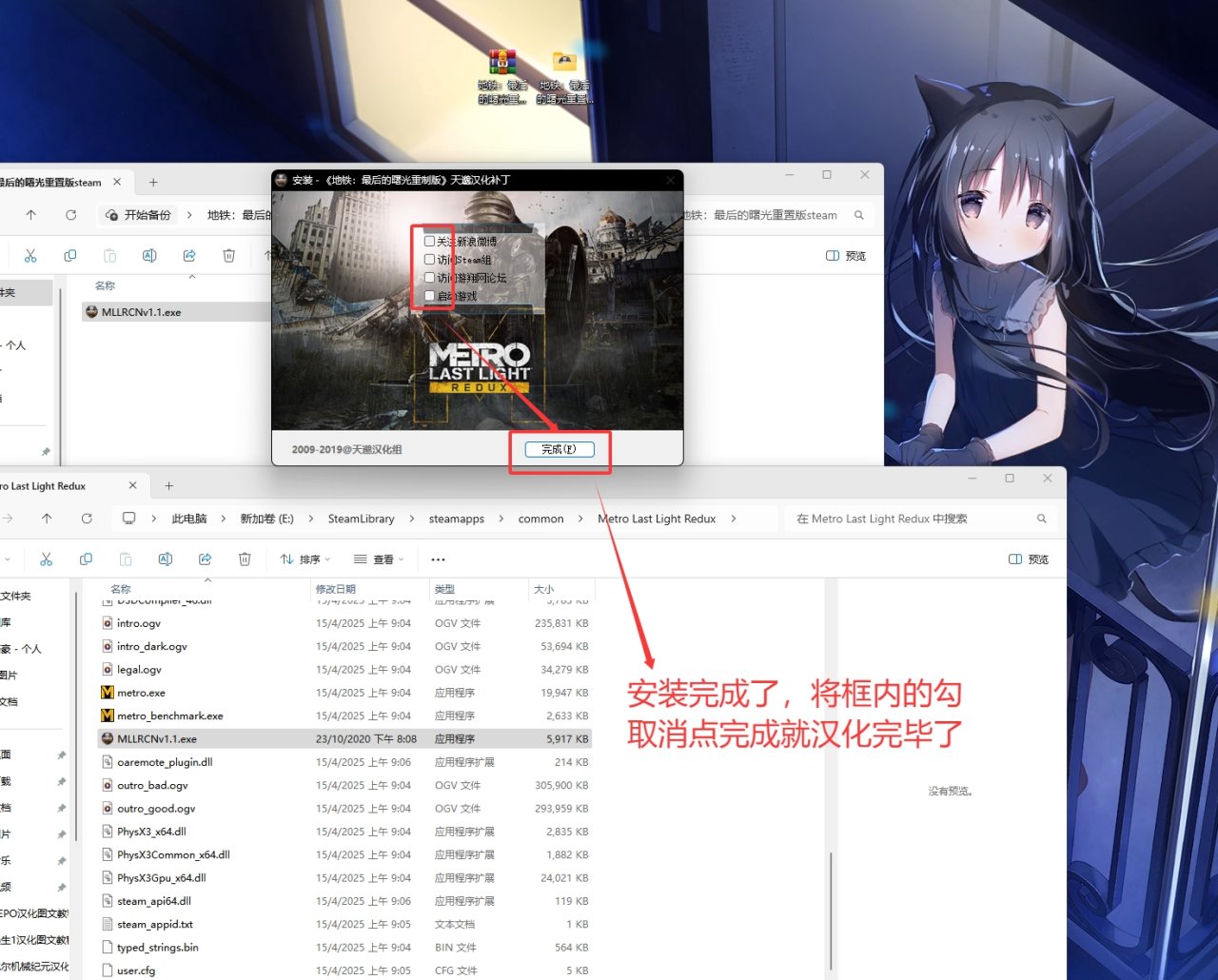The image size is (1218, 980).
Task: Toggle the 启动游戏 checkbox
Action: click(x=429, y=296)
